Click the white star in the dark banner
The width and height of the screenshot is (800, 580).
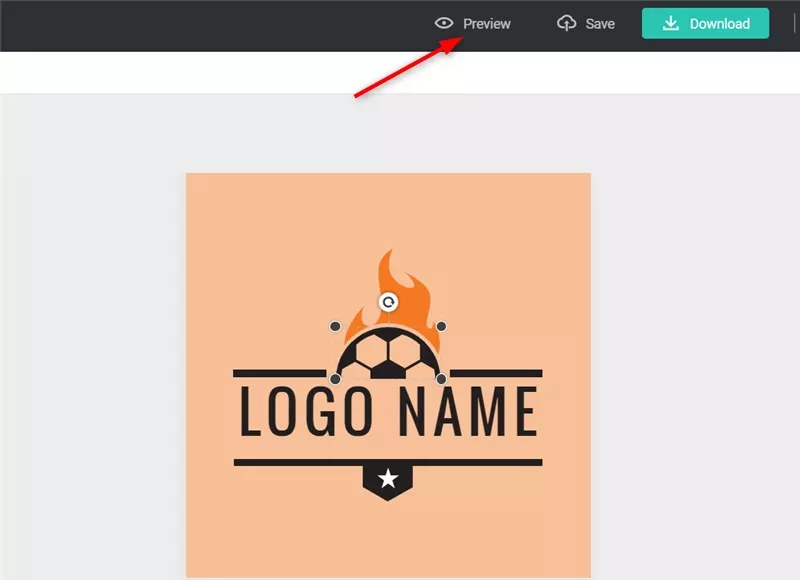point(388,477)
